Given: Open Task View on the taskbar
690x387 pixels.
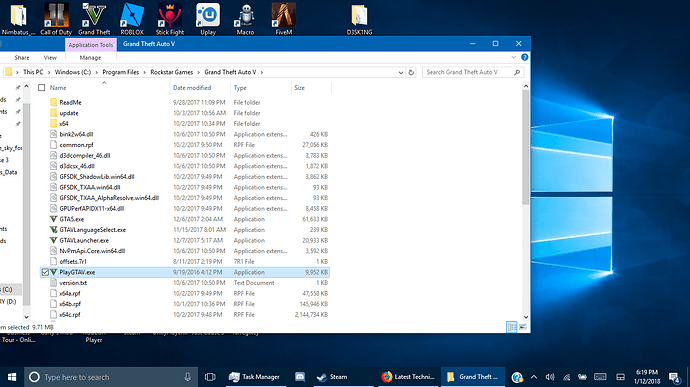Looking at the screenshot, I should click(210, 377).
